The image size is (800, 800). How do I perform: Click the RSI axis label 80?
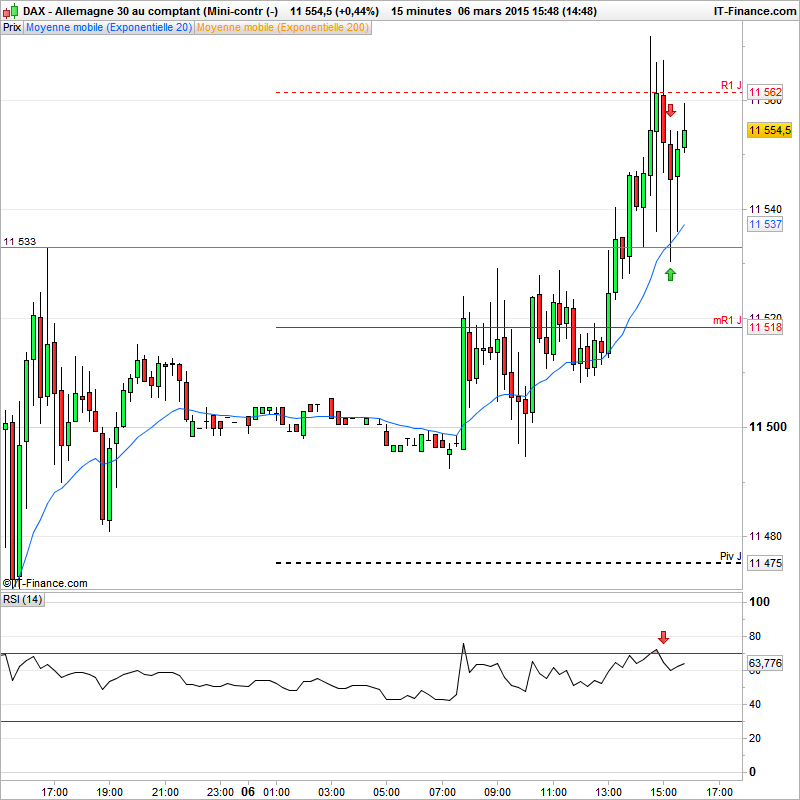pyautogui.click(x=755, y=636)
